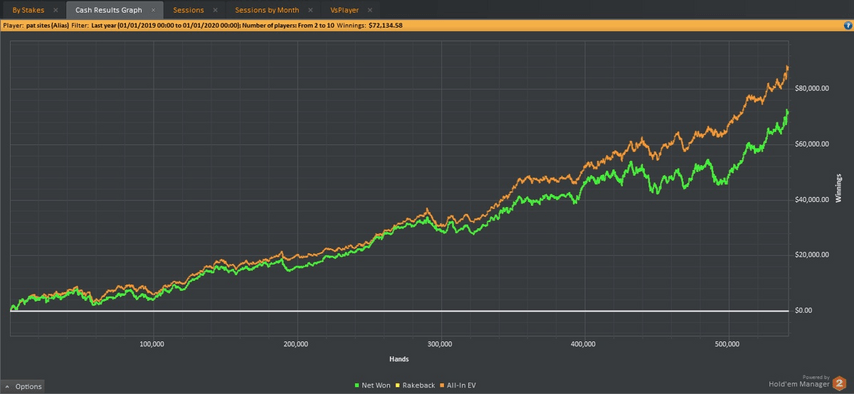Click the Last year filter date range
The width and height of the screenshot is (854, 394).
click(x=166, y=25)
